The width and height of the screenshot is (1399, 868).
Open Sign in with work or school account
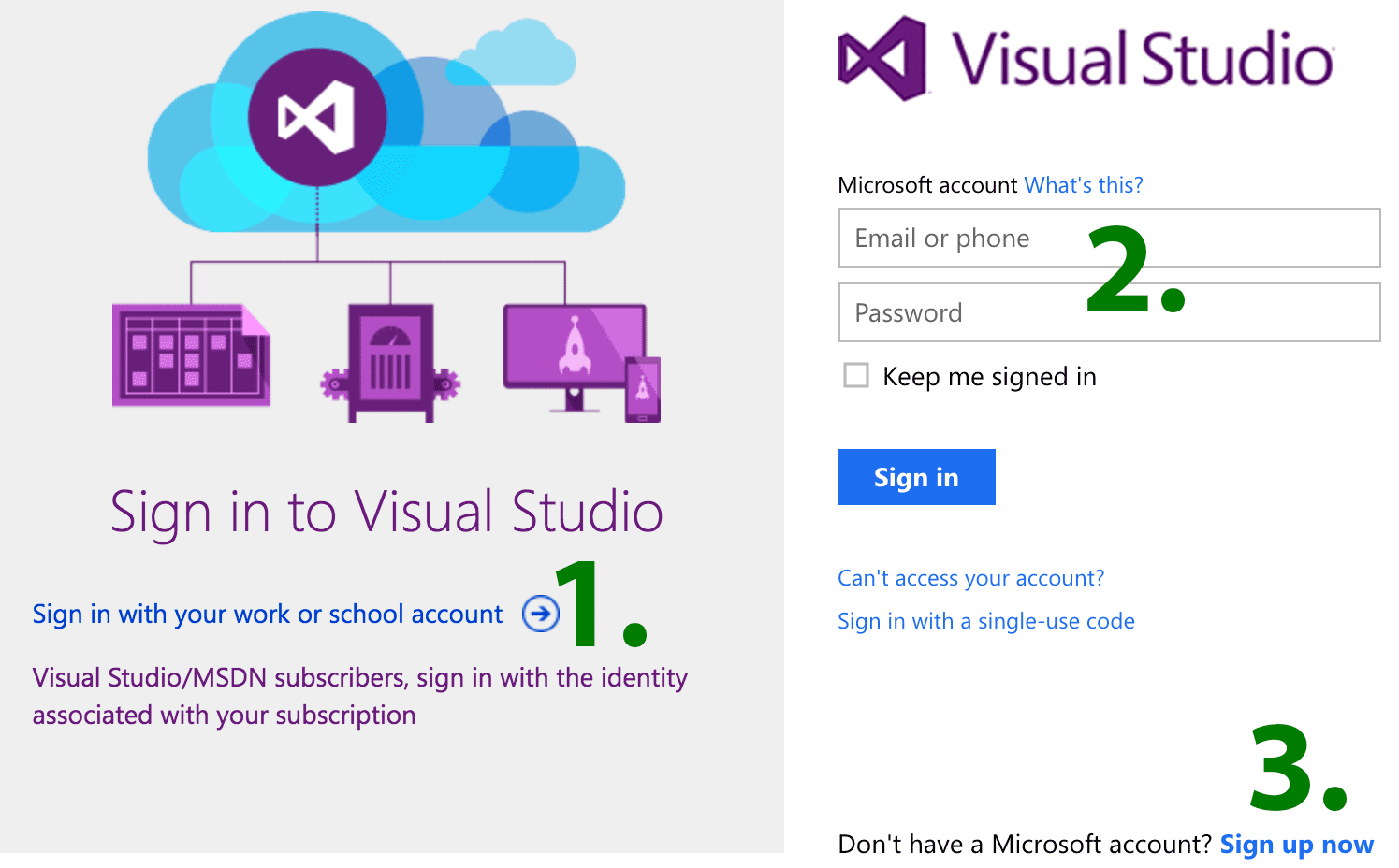pos(268,615)
